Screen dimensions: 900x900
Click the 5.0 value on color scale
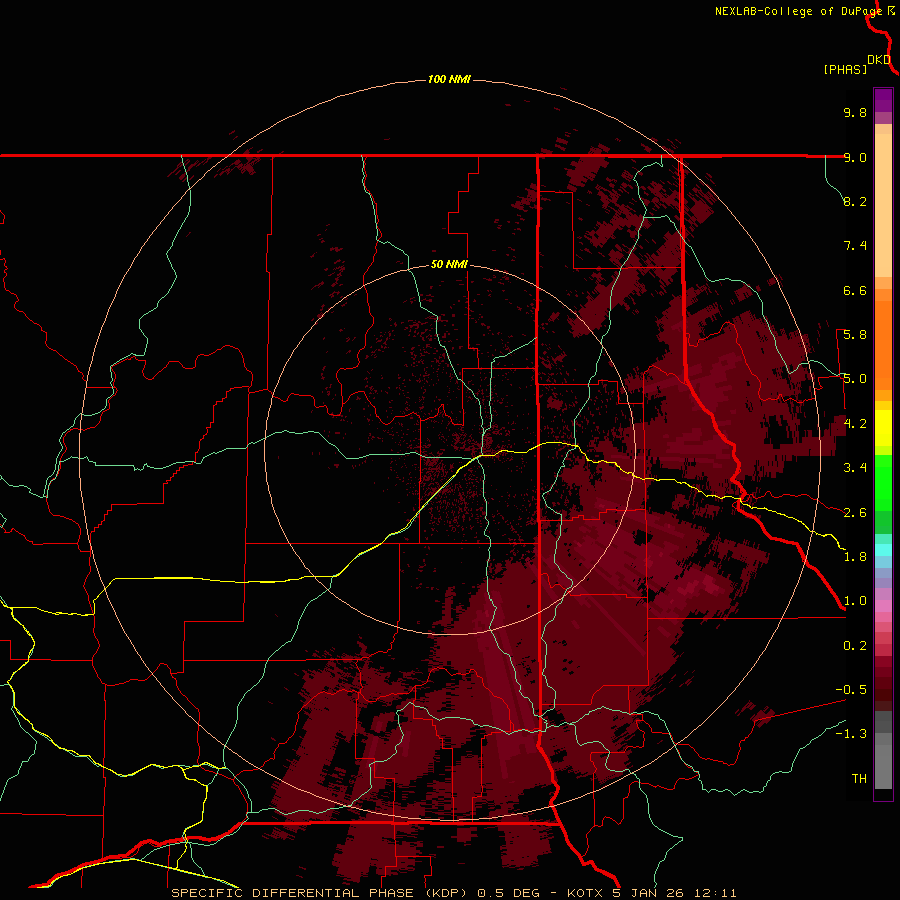[x=855, y=379]
